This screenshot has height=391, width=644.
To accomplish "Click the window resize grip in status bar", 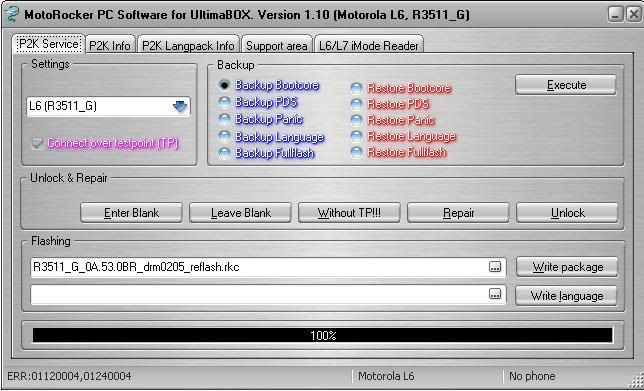I will pyautogui.click(x=635, y=380).
